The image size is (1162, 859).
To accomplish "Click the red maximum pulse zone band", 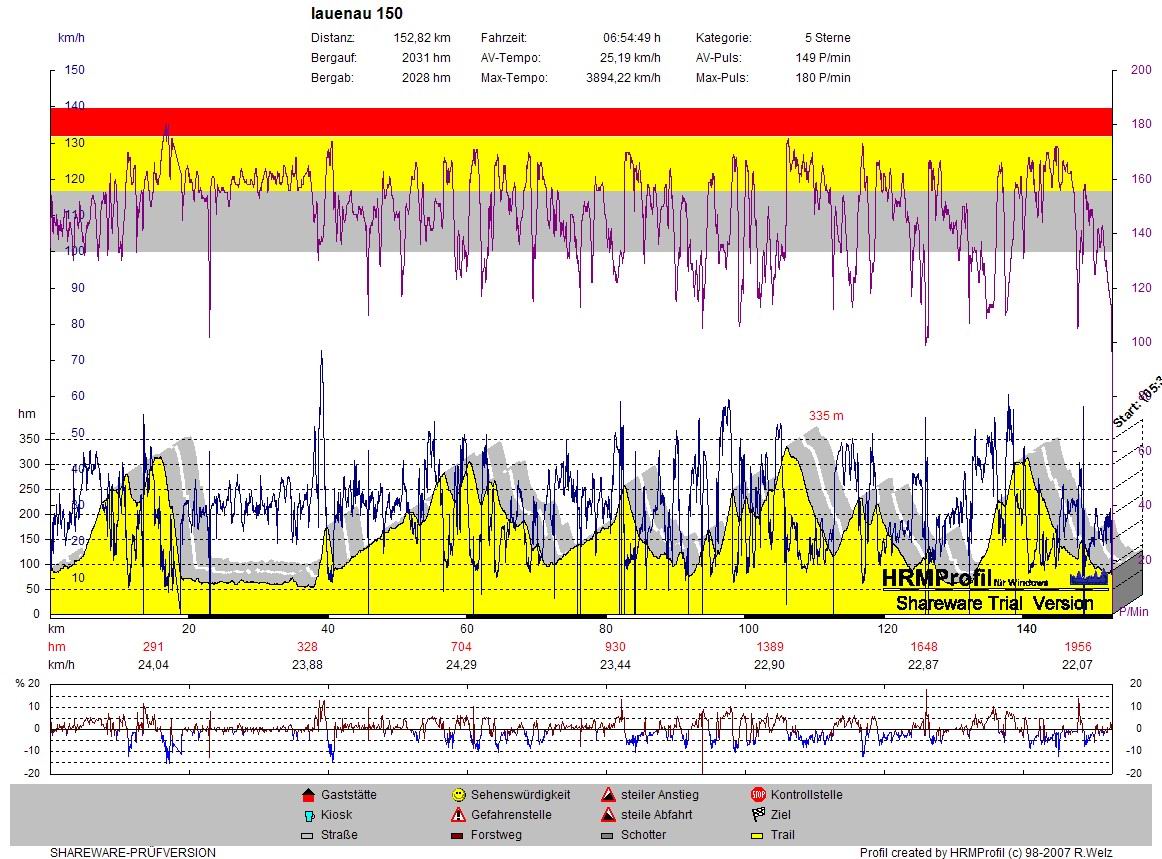I will click(x=581, y=121).
